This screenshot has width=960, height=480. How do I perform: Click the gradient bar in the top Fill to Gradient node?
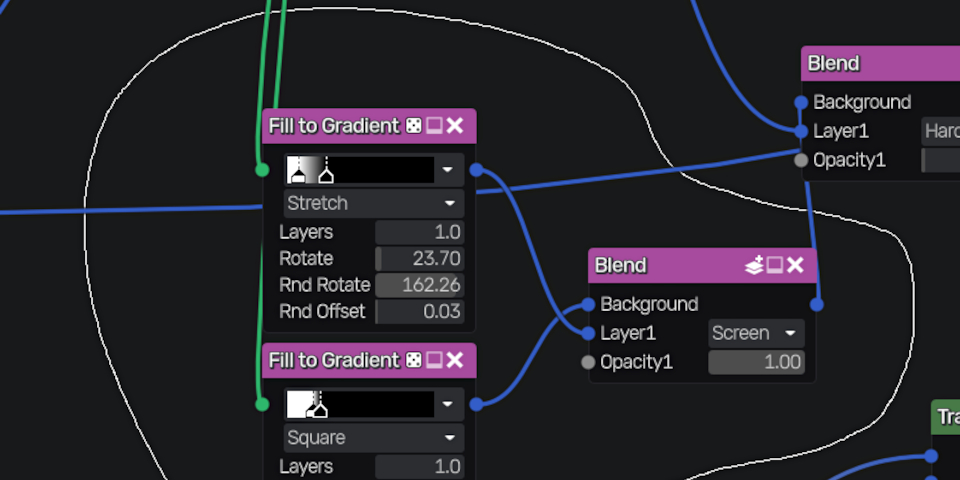[360, 170]
